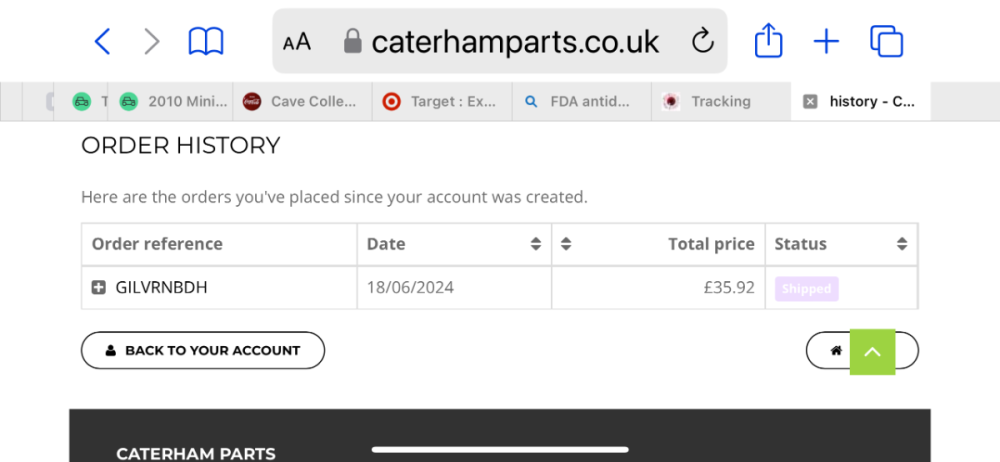1000x462 pixels.
Task: Add a new tab with plus icon
Action: 826,41
